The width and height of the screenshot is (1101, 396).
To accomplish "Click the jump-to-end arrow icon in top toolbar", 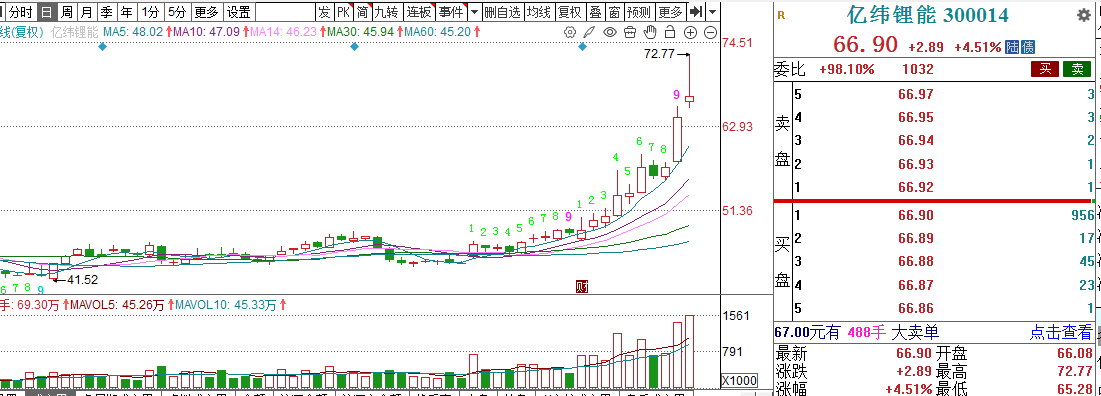I will pyautogui.click(x=696, y=12).
